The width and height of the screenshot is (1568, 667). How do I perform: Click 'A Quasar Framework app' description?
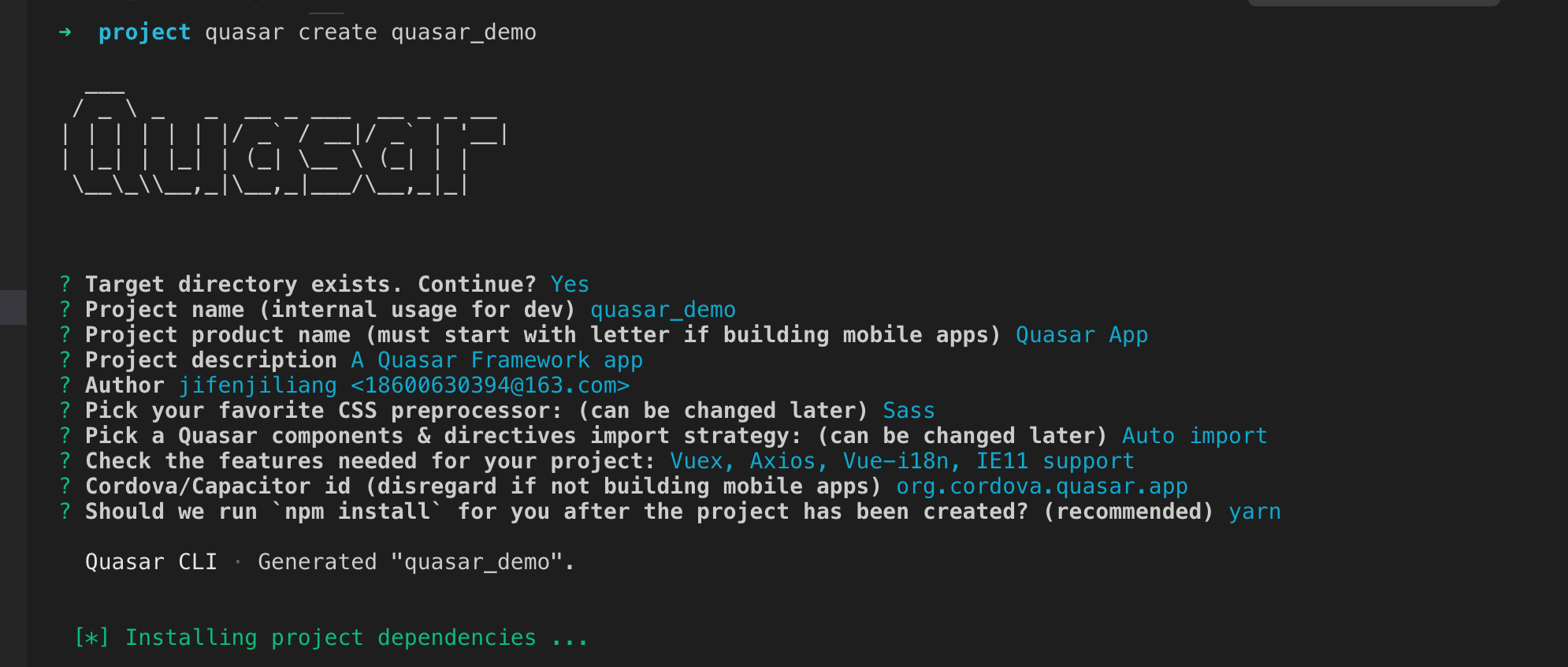pos(496,360)
